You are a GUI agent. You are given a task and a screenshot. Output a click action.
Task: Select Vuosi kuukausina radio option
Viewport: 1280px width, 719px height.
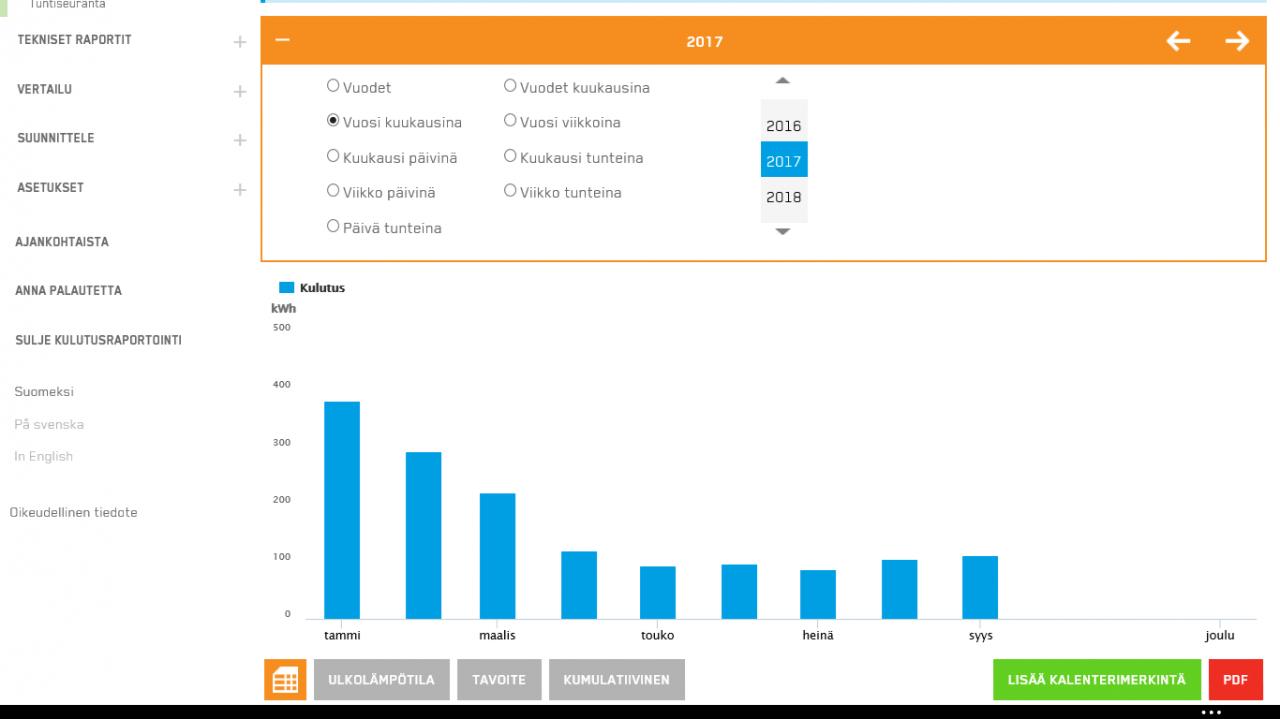(x=334, y=121)
